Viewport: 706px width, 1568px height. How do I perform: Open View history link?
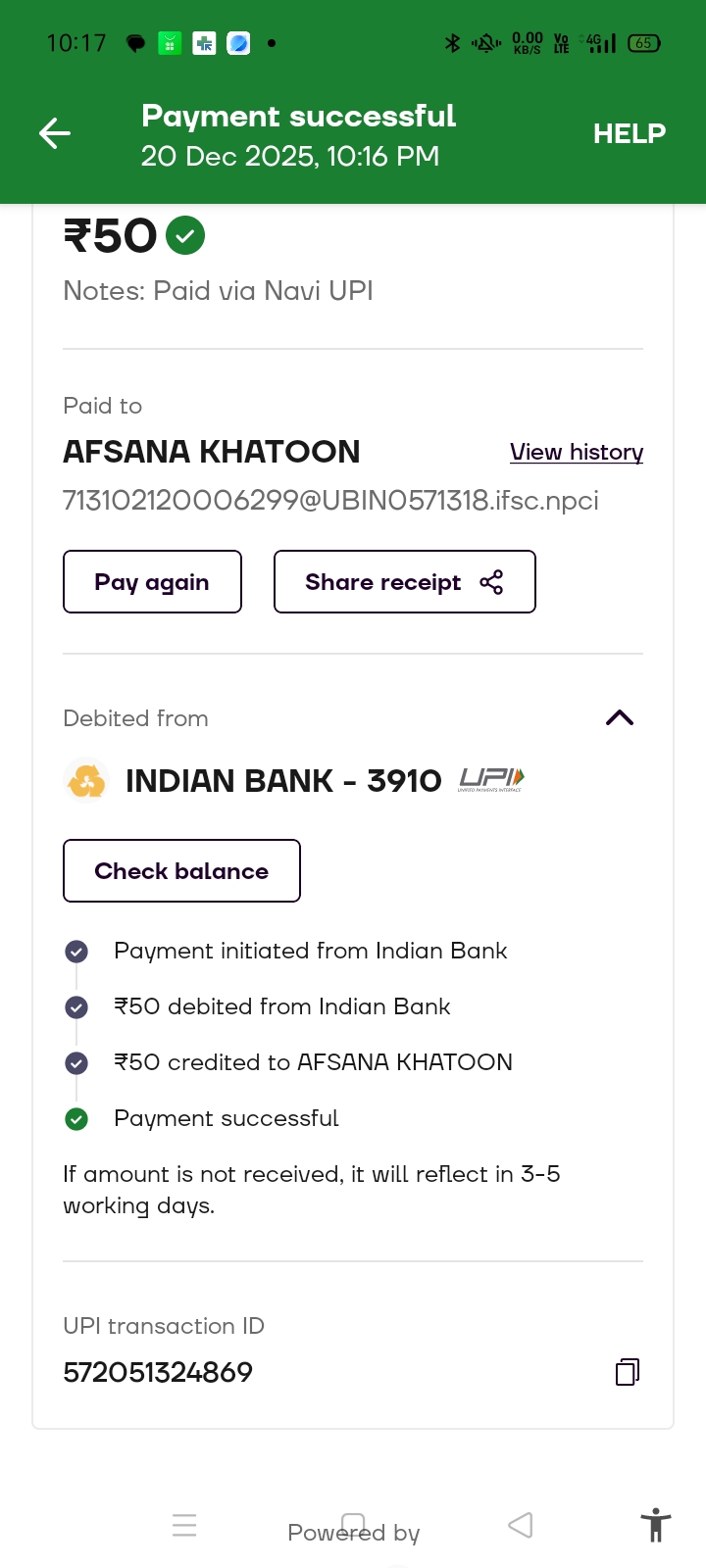(576, 452)
